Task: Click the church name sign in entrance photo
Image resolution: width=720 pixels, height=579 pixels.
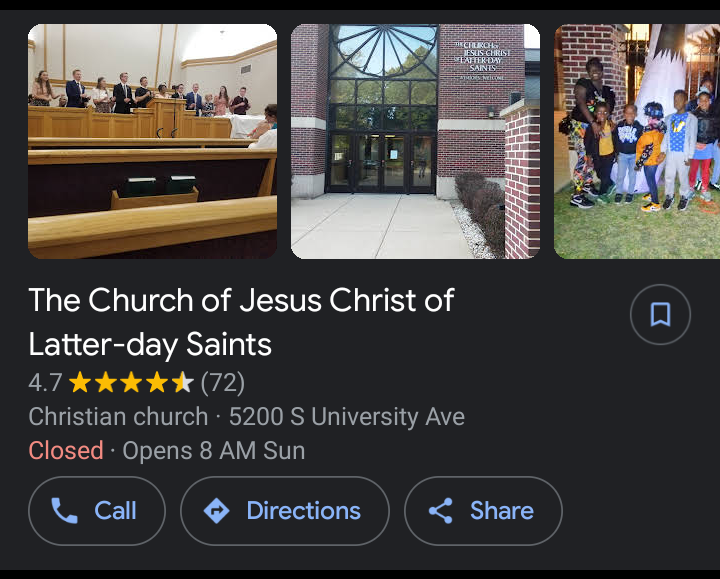Action: [483, 58]
